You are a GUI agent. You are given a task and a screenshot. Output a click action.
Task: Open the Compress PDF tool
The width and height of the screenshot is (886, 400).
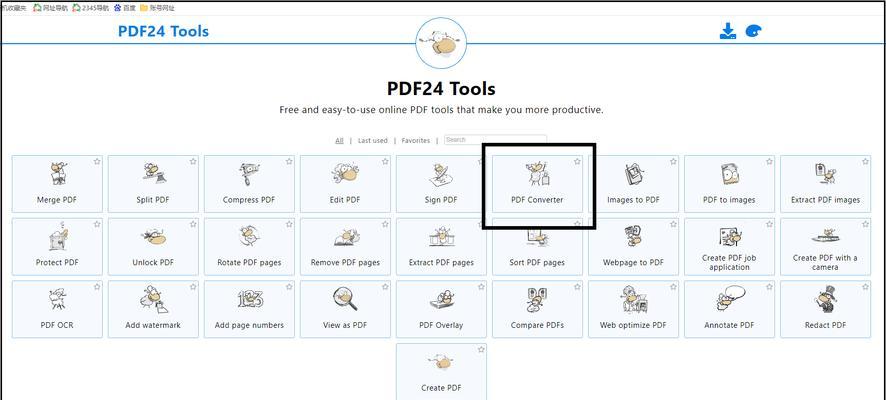click(249, 184)
